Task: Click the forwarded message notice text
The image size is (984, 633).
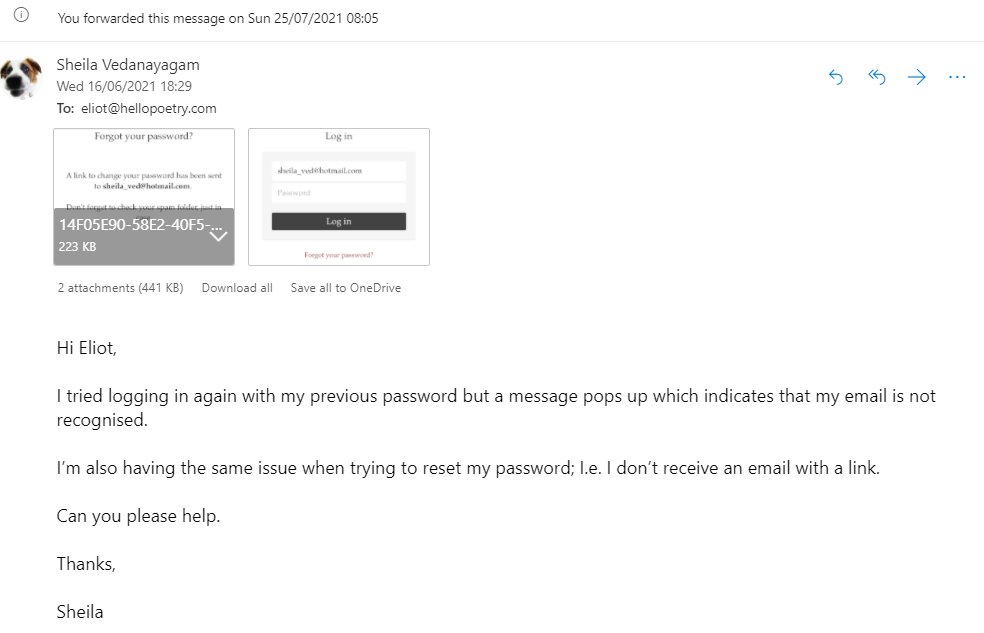Action: (218, 18)
